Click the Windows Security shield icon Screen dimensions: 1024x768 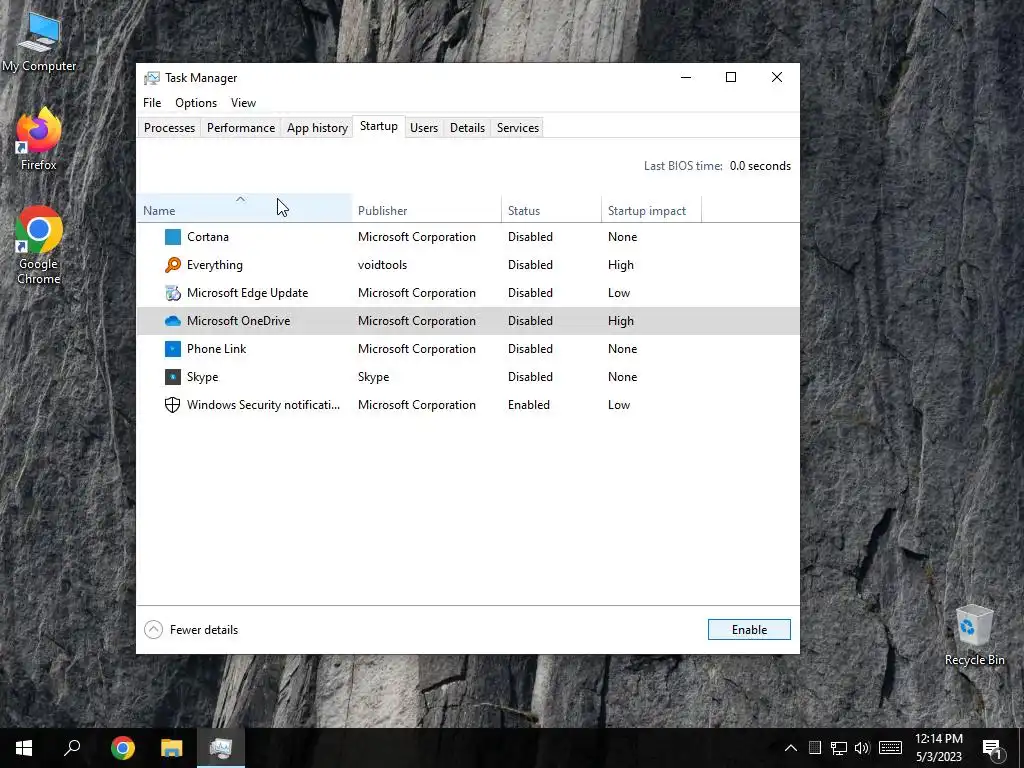point(172,405)
